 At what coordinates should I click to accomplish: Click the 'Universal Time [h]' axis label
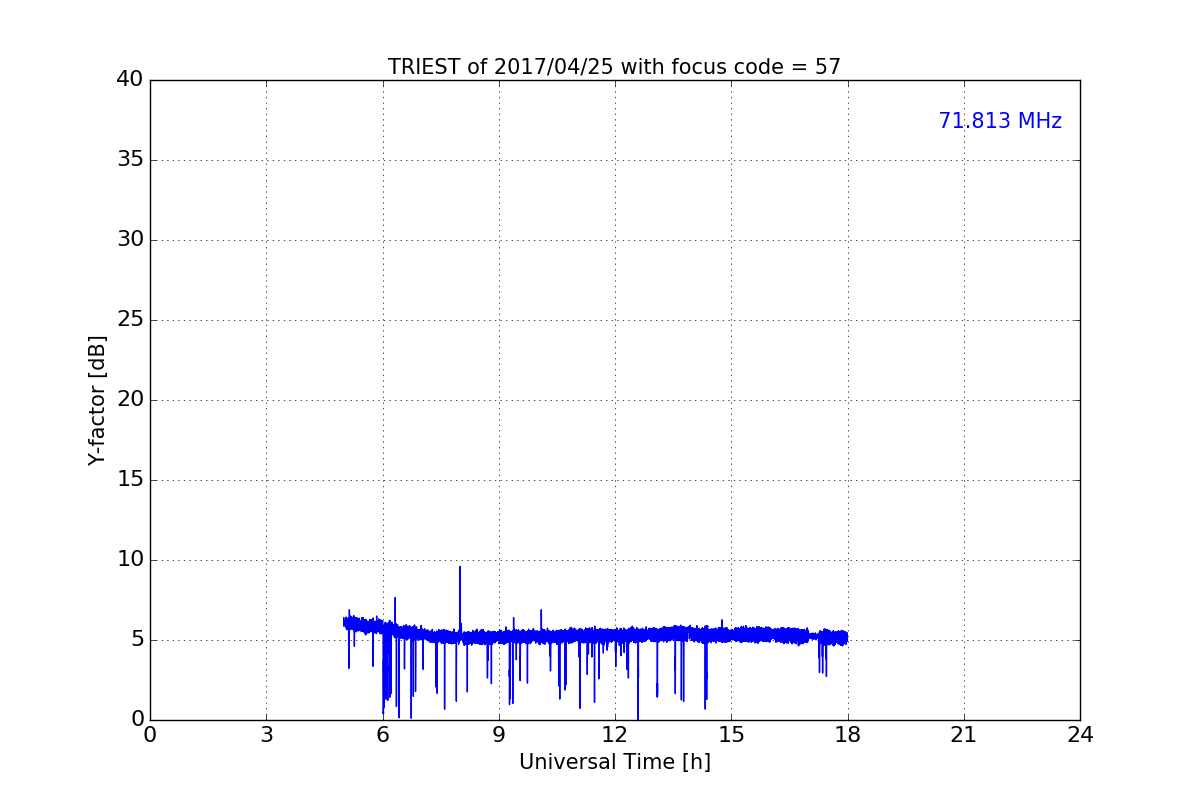point(614,762)
